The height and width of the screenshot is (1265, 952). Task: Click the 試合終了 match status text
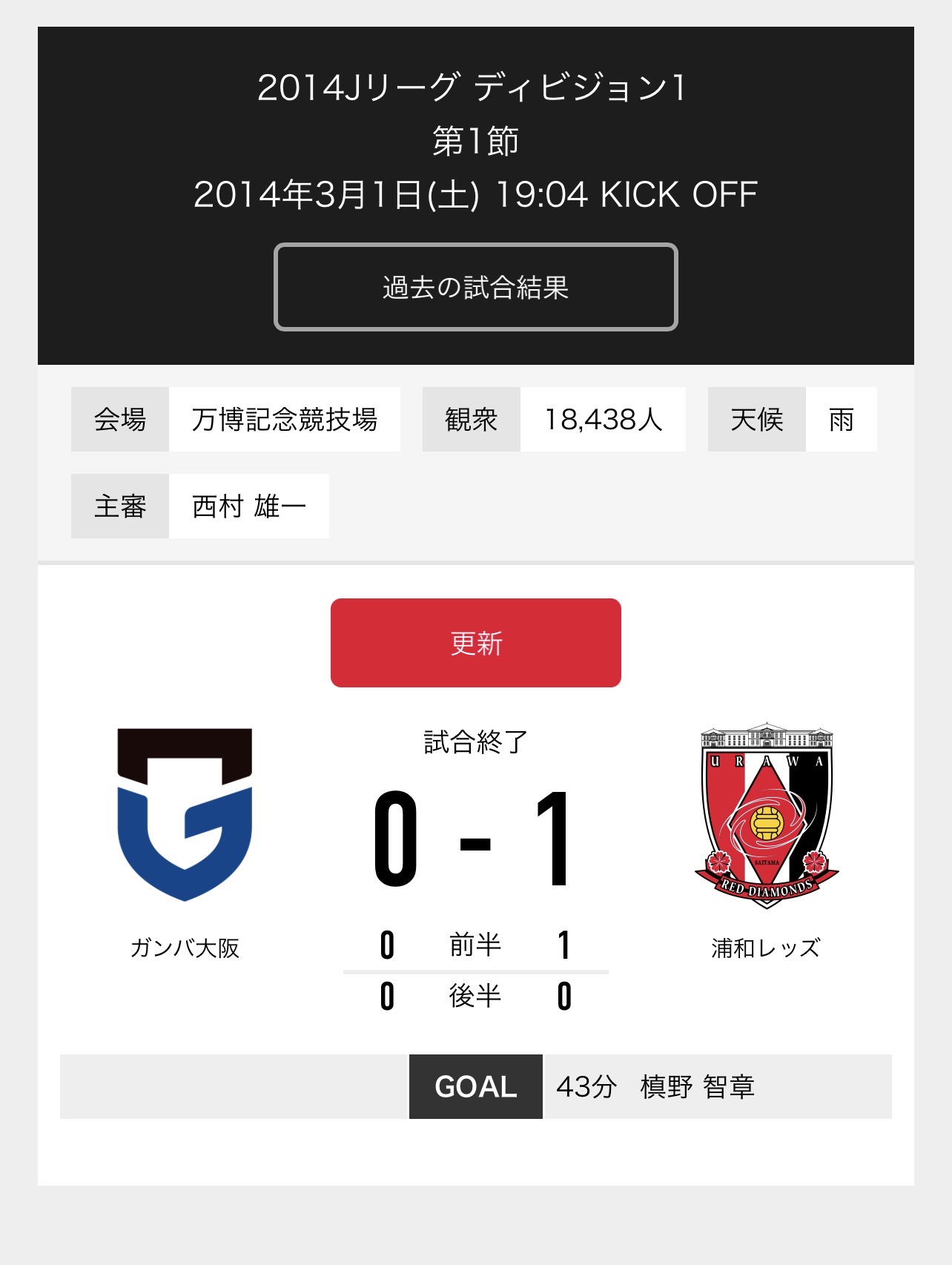point(475,742)
